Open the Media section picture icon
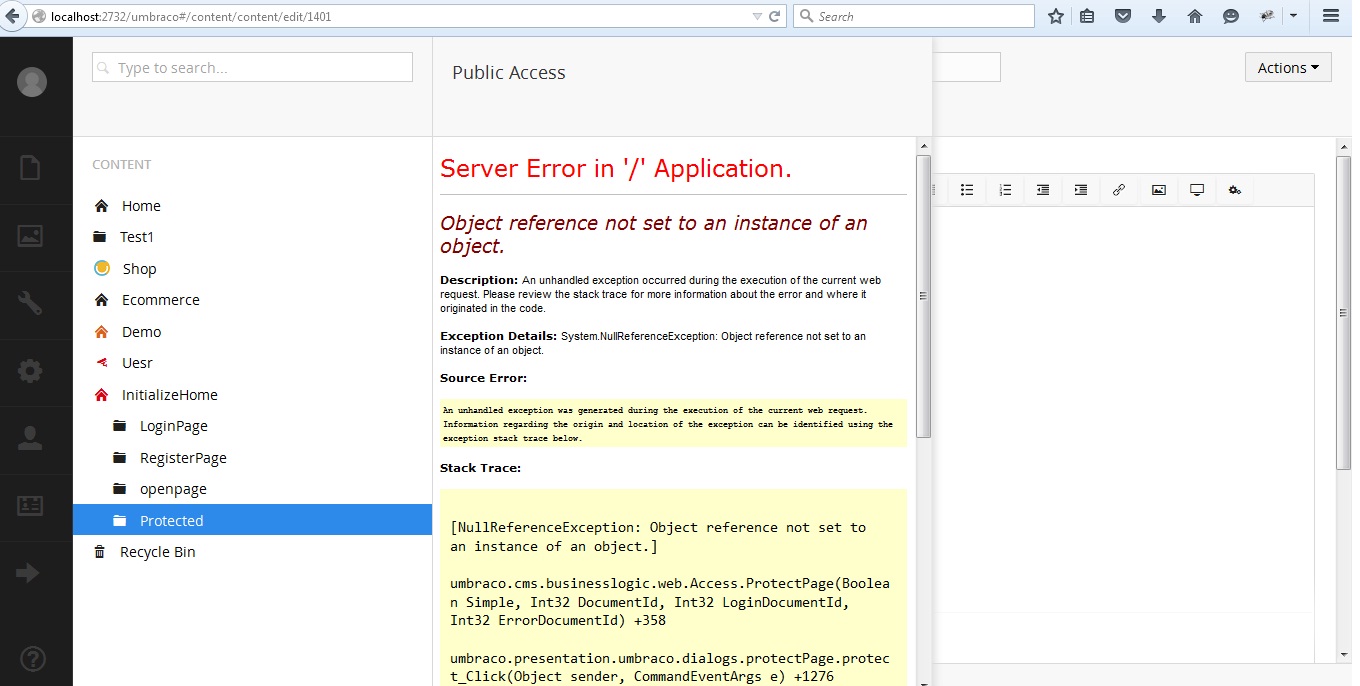The width and height of the screenshot is (1360, 686). pyautogui.click(x=30, y=236)
